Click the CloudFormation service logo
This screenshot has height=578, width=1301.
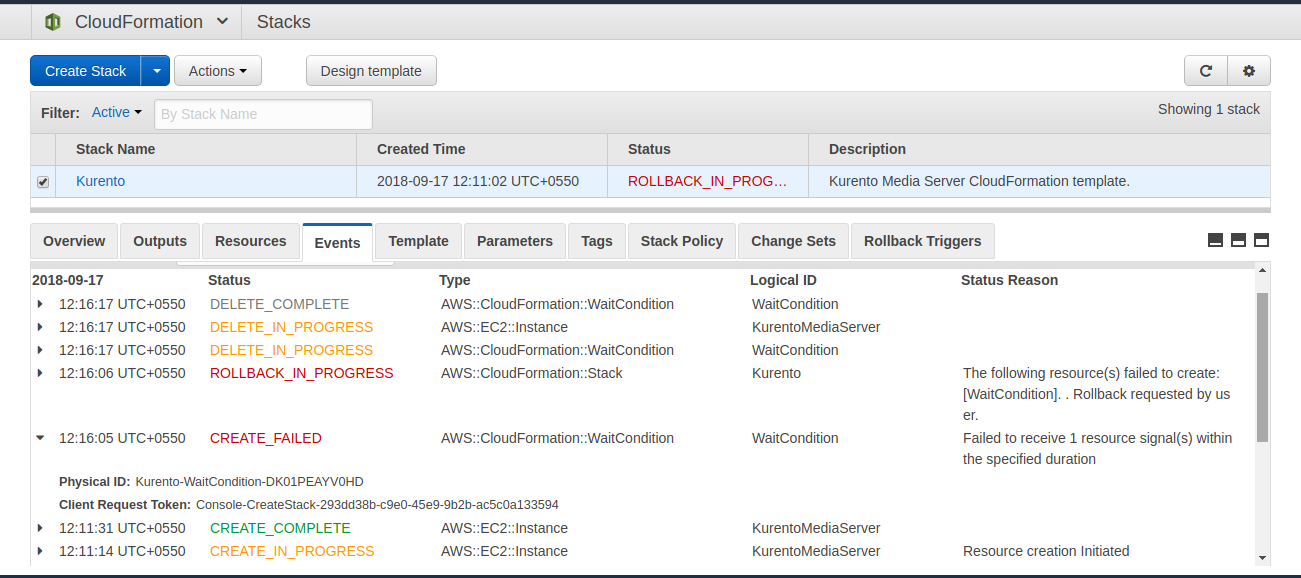51,21
